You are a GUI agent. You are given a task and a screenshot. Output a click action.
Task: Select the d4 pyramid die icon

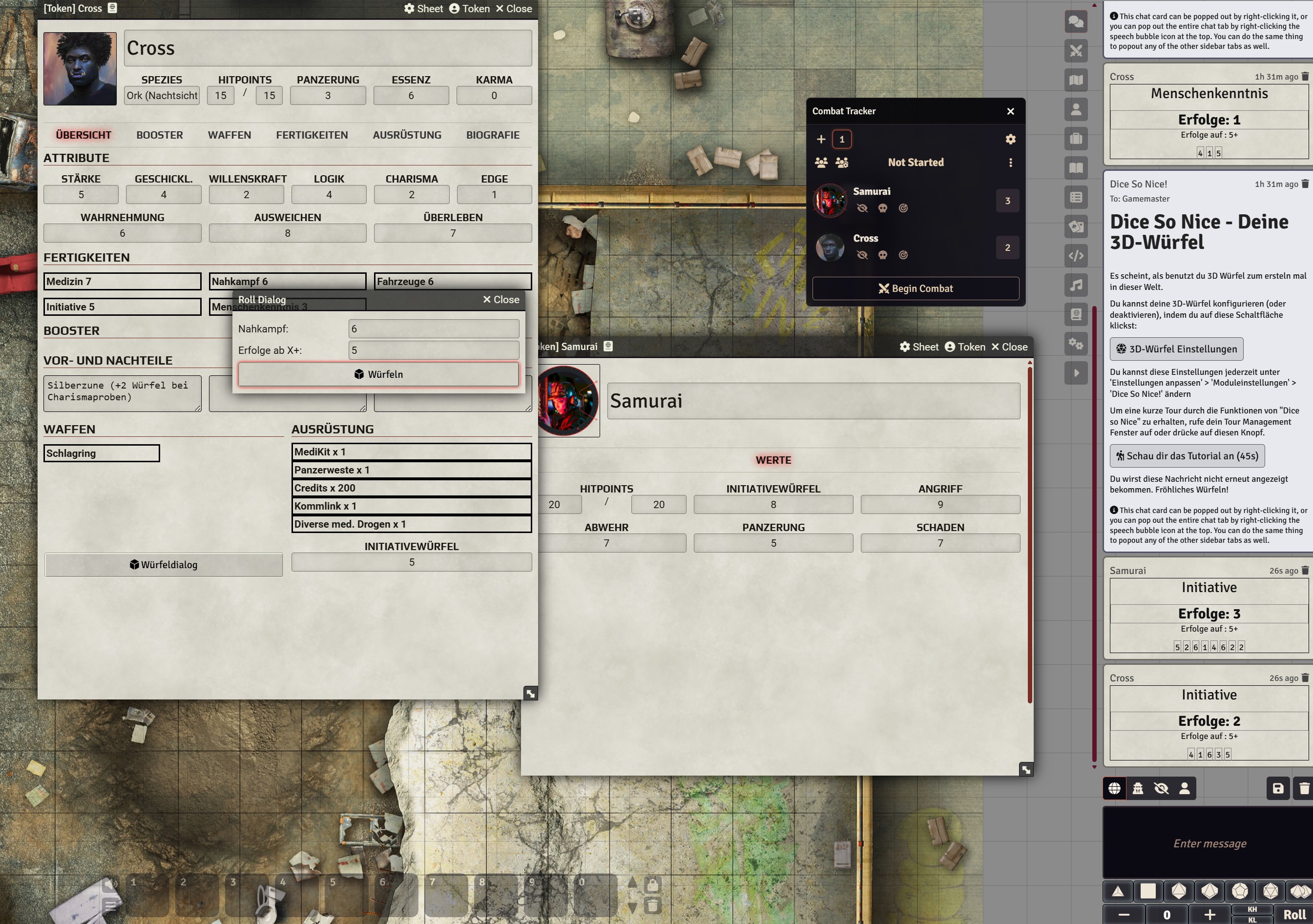(1117, 891)
